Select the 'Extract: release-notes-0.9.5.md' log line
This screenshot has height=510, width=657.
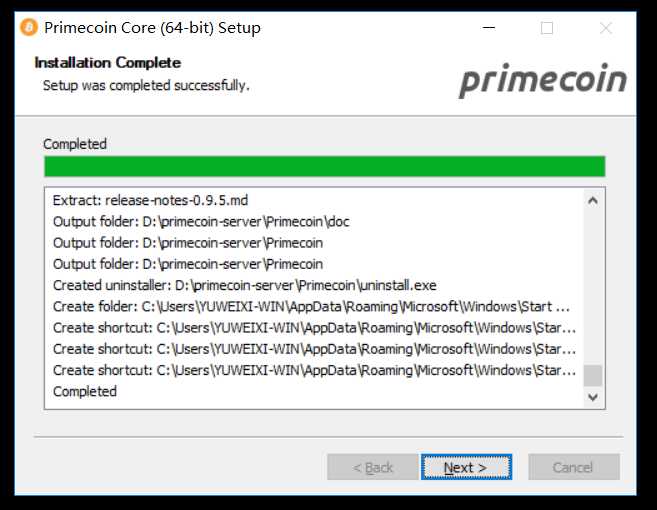(x=150, y=200)
